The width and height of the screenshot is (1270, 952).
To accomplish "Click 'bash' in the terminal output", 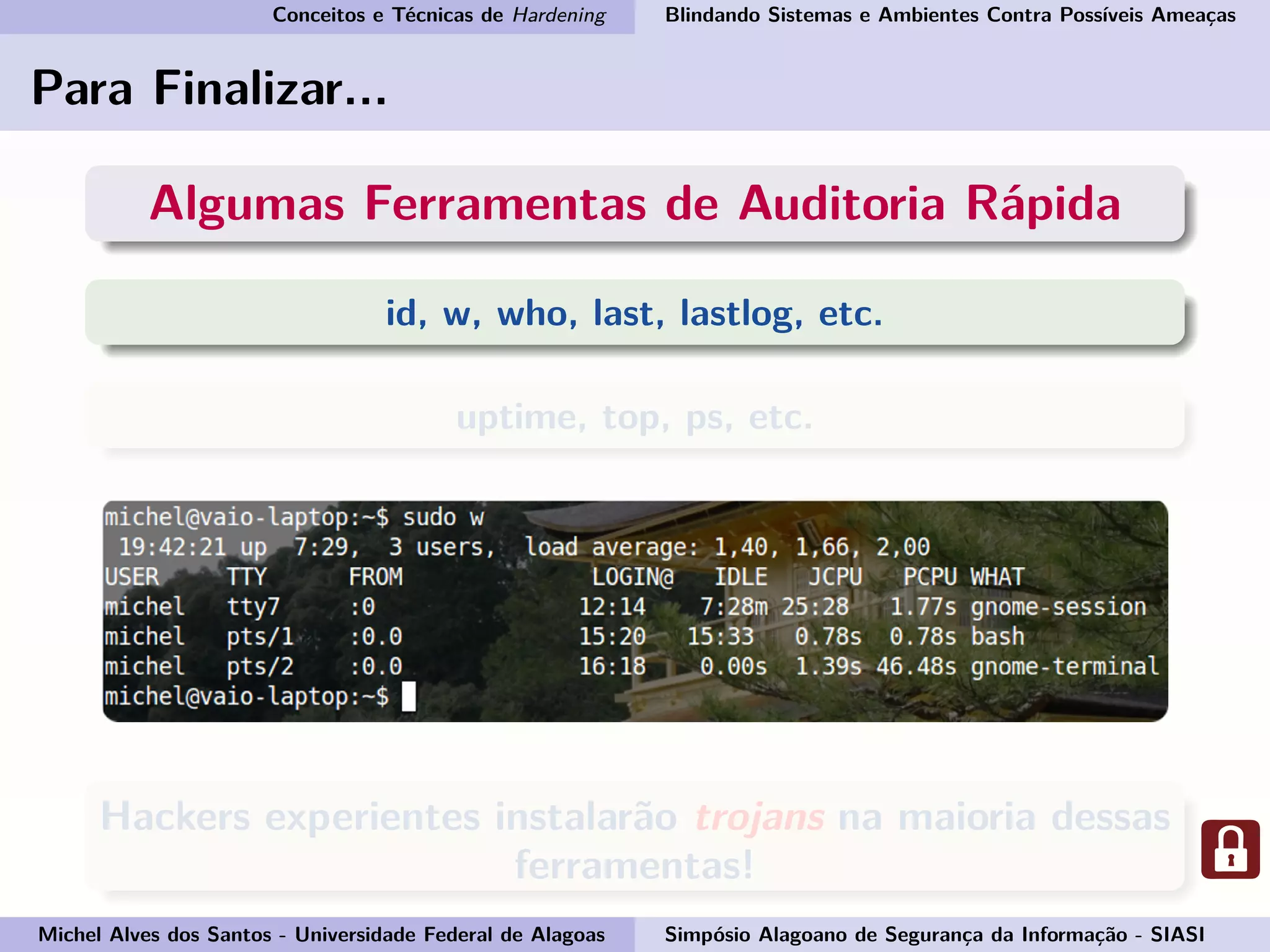I will [997, 636].
